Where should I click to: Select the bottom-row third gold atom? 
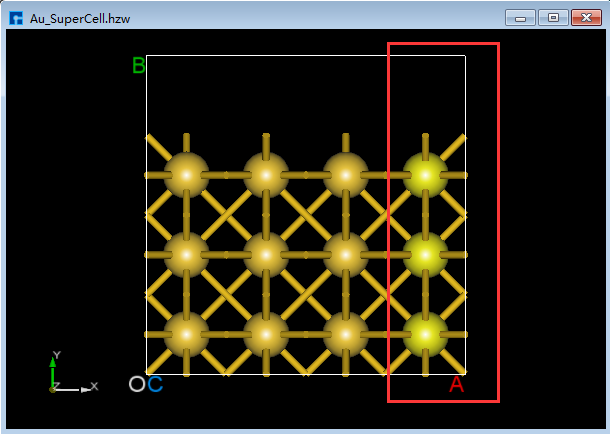click(x=345, y=334)
